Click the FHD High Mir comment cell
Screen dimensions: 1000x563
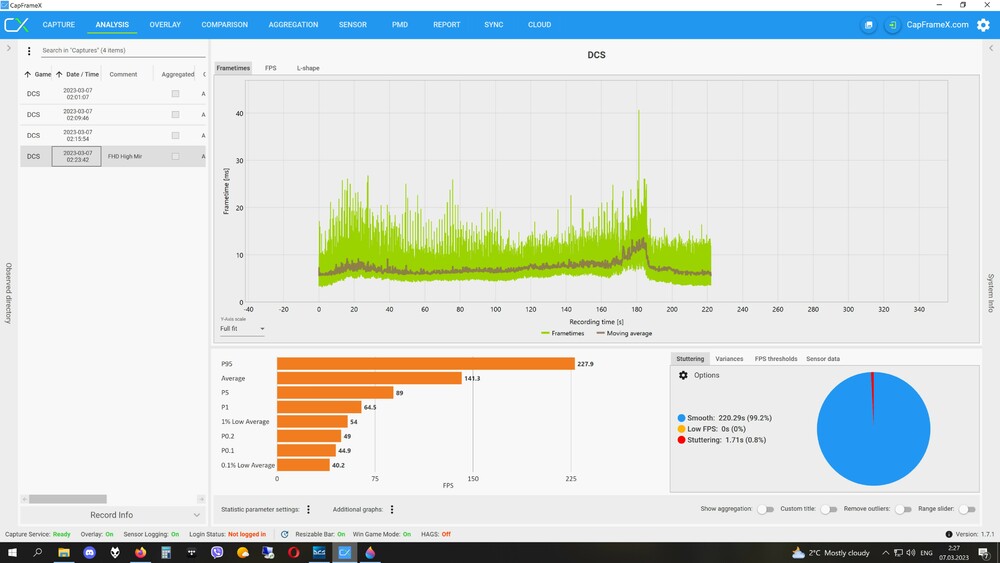tap(125, 156)
